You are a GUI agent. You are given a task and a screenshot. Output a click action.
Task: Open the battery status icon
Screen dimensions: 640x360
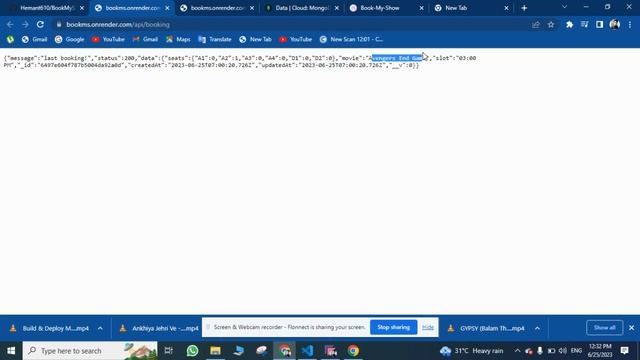tap(551, 351)
